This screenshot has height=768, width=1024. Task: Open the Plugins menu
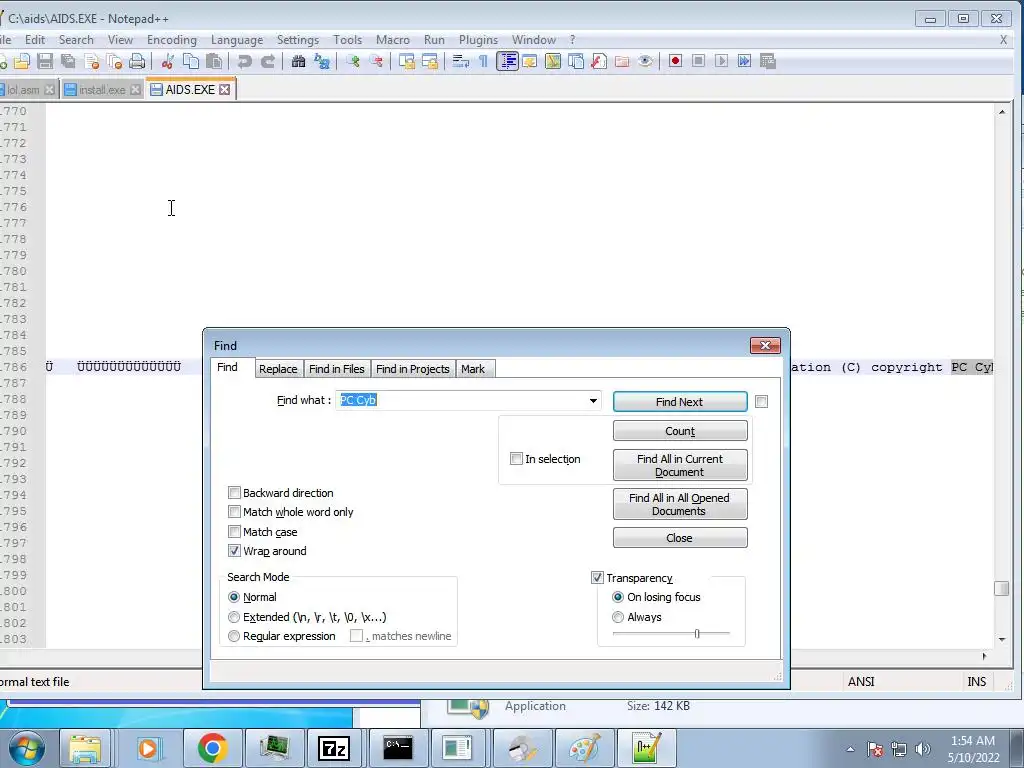478,40
